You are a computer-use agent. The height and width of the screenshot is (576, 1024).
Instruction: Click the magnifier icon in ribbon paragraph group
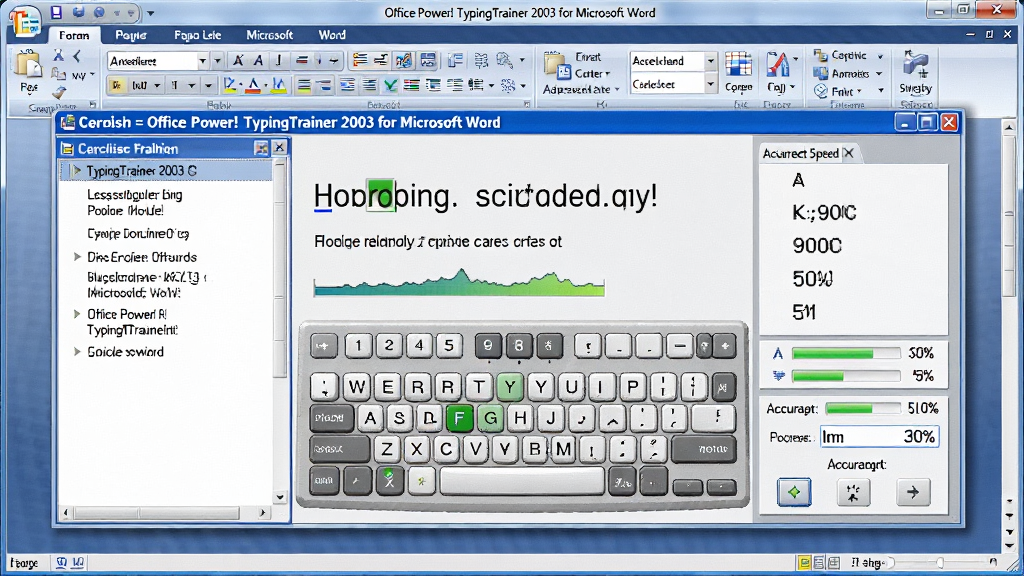(x=504, y=61)
